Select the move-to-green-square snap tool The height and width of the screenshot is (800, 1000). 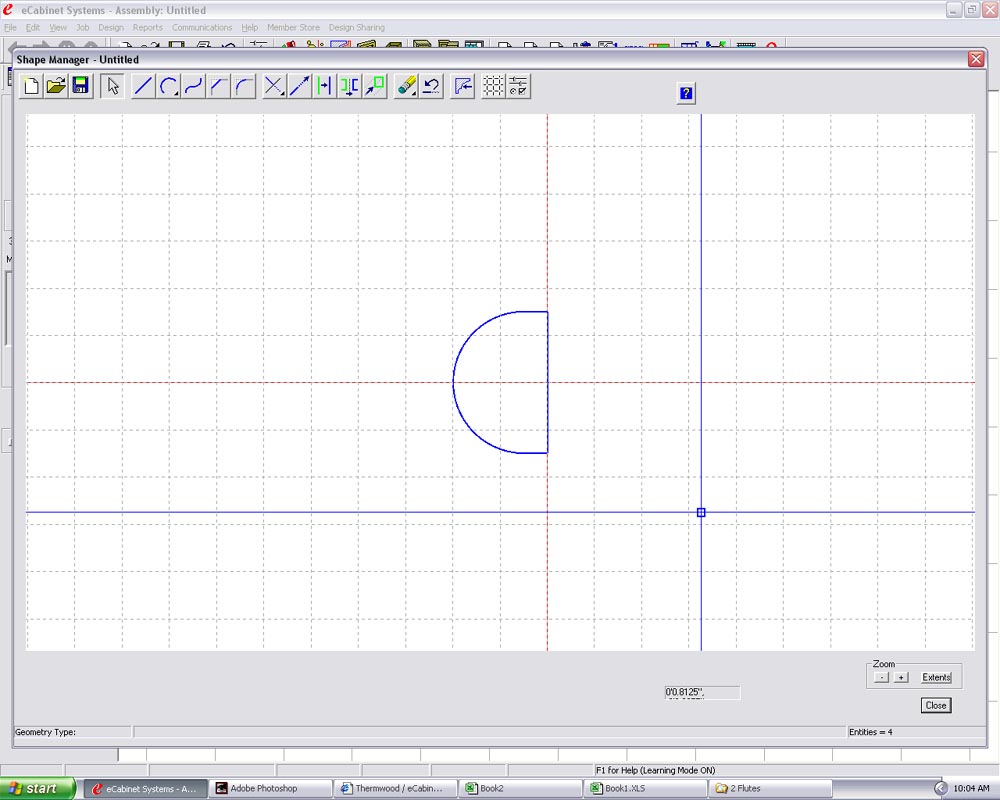(375, 86)
